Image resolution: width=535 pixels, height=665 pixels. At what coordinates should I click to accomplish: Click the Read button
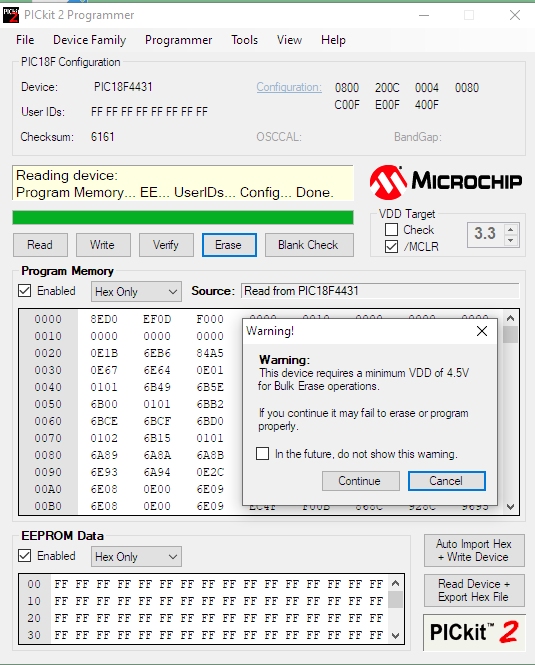click(x=40, y=245)
